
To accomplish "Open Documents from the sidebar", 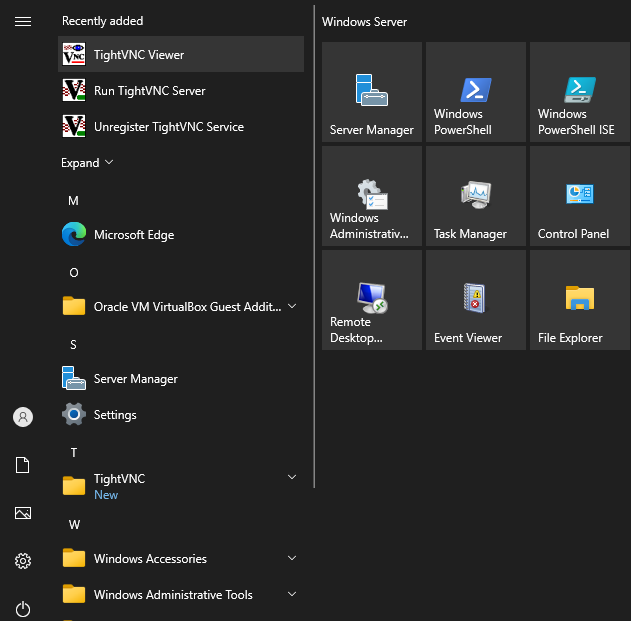I will pos(23,465).
